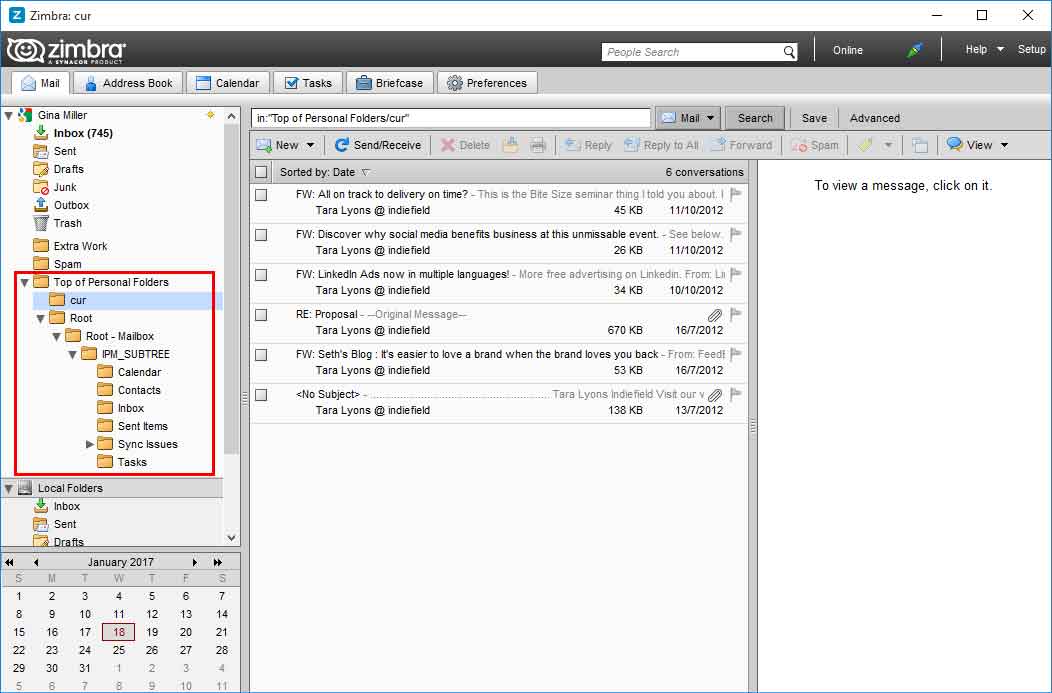Click the folder tree scrollbar thumb
Viewport: 1052px width, 693px height.
click(x=231, y=289)
